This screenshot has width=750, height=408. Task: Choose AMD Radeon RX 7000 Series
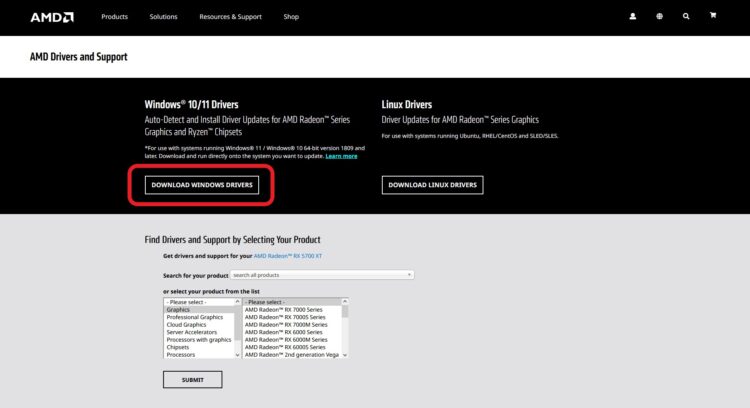[290, 310]
